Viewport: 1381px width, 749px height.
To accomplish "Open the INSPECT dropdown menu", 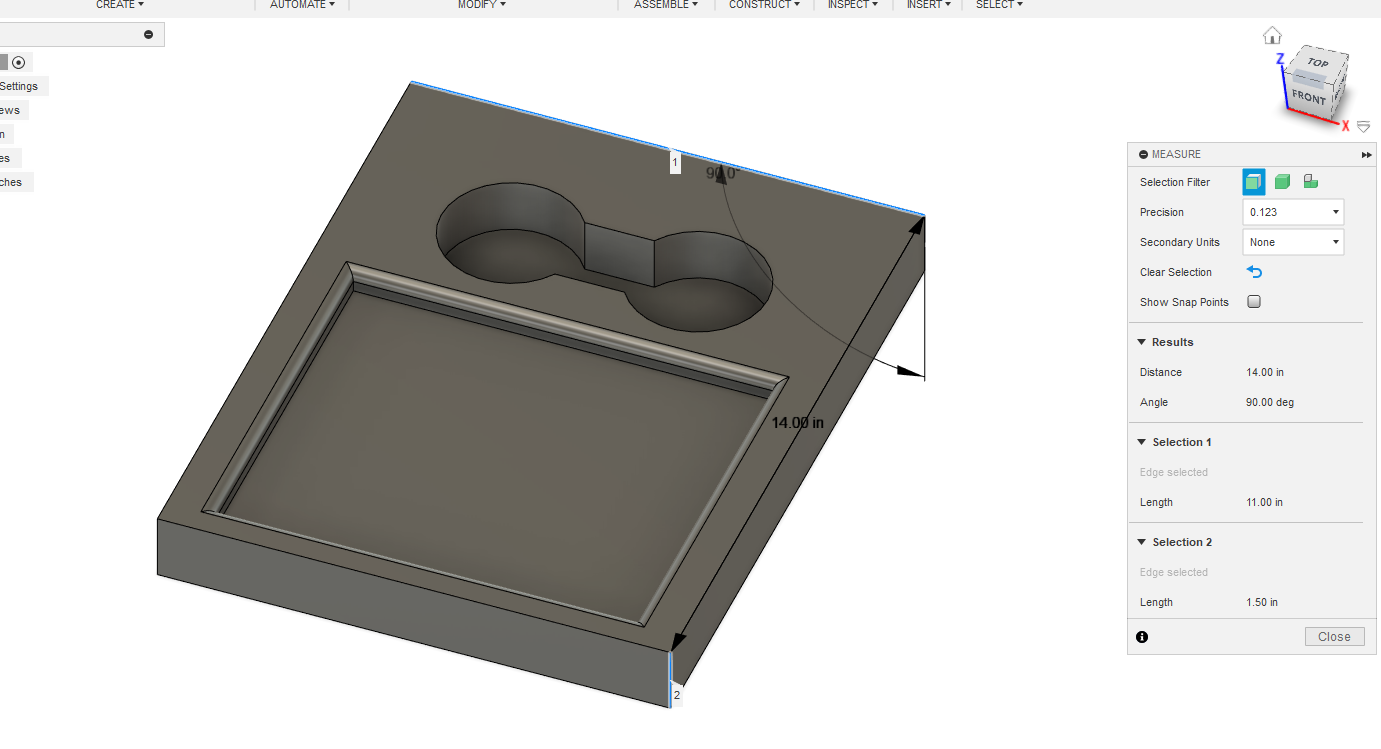I will coord(853,5).
